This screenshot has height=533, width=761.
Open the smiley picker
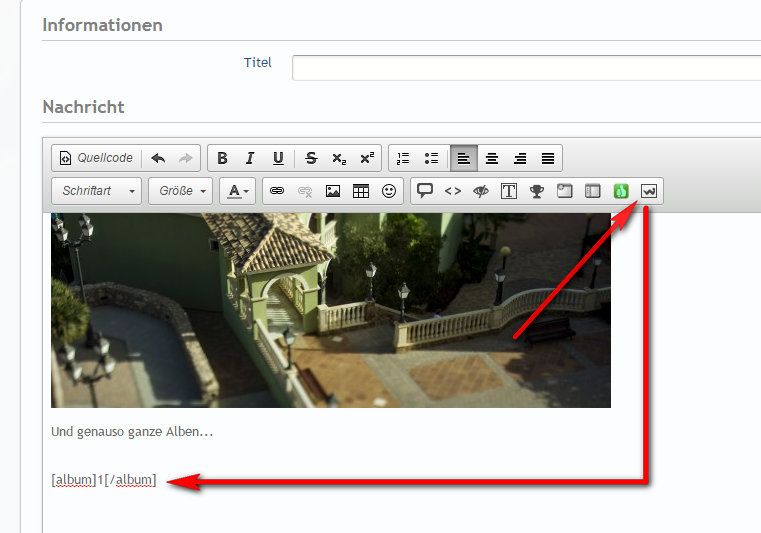[389, 191]
